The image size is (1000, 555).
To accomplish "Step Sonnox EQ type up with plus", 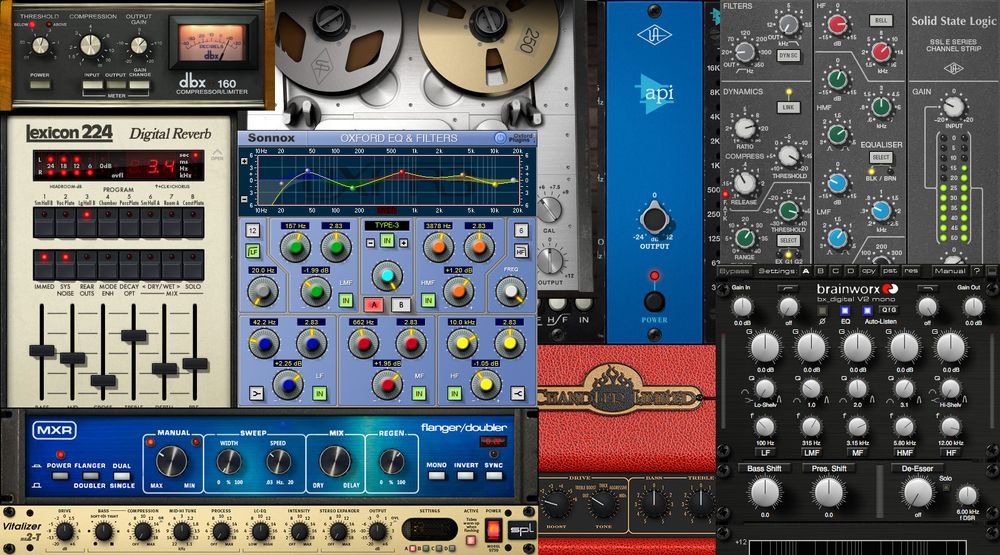I will click(403, 243).
